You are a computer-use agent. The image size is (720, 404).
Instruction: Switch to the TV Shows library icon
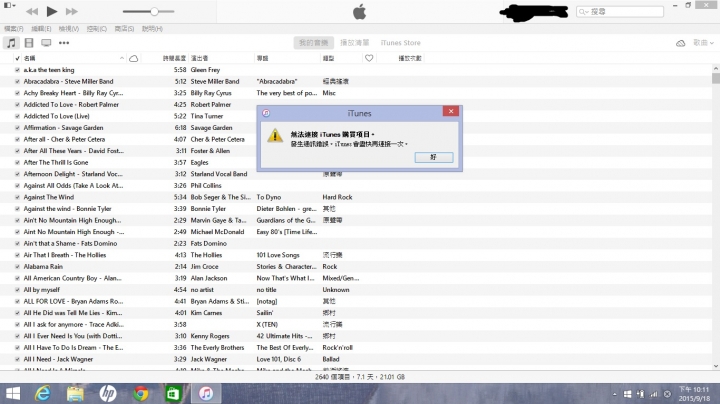[46, 43]
